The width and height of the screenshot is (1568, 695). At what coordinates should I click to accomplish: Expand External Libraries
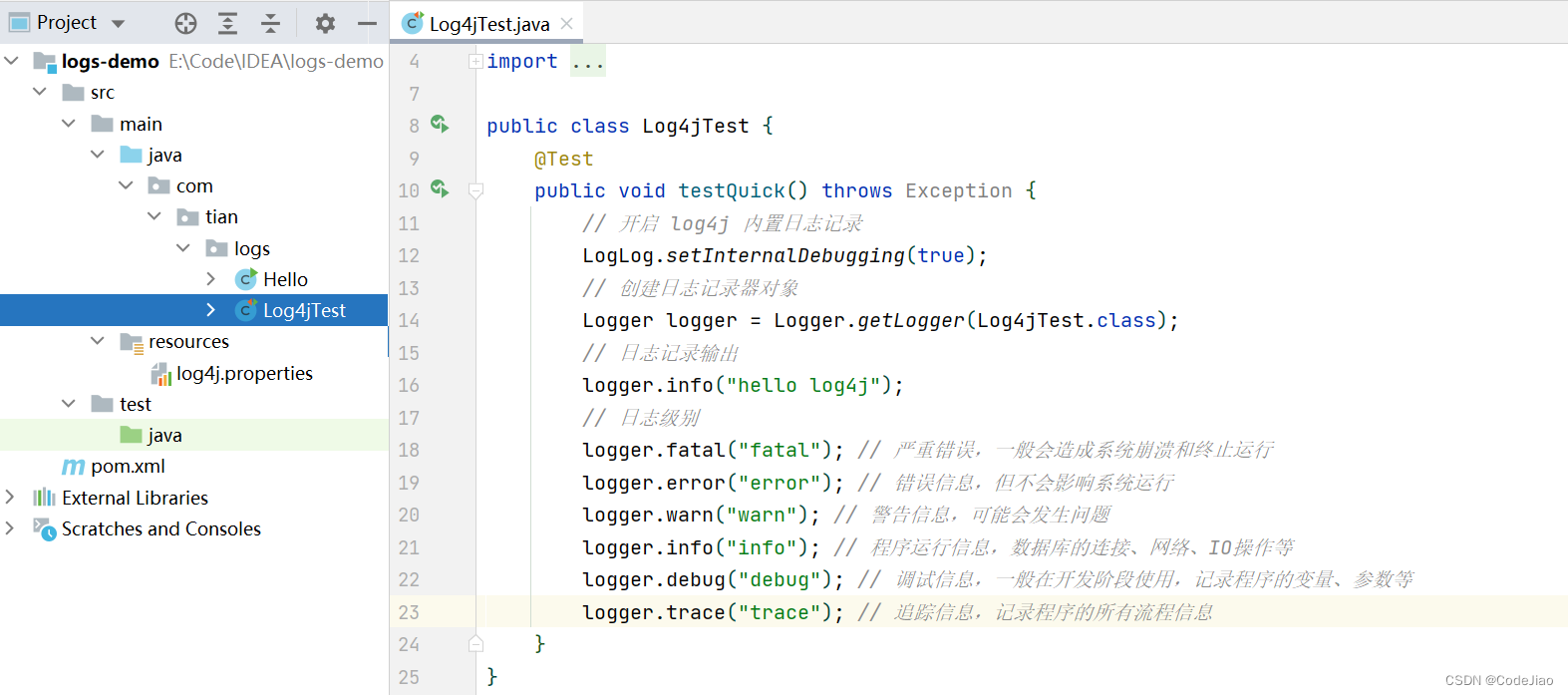point(11,498)
